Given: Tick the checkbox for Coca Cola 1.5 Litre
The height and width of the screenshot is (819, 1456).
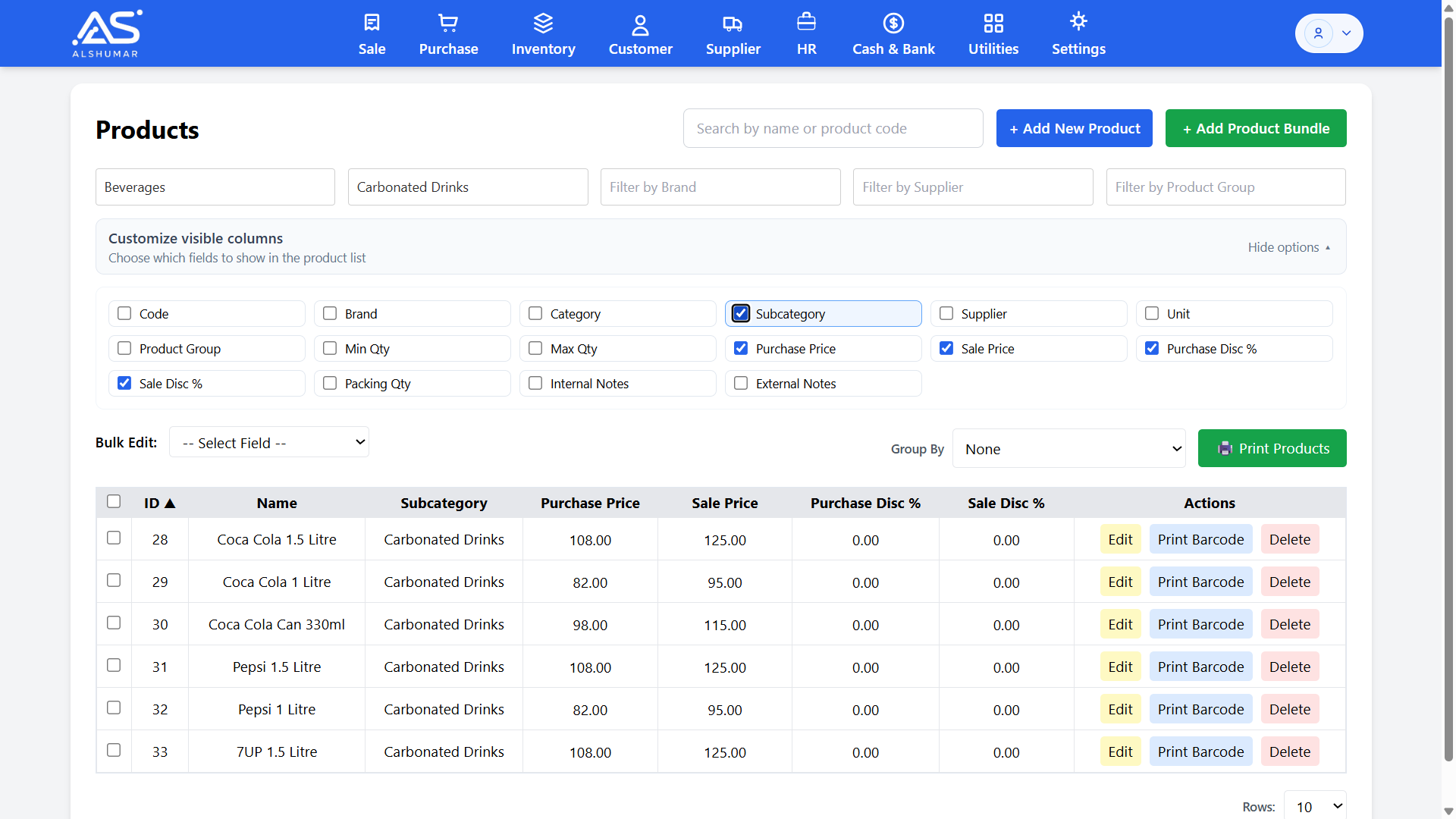Looking at the screenshot, I should tap(114, 538).
